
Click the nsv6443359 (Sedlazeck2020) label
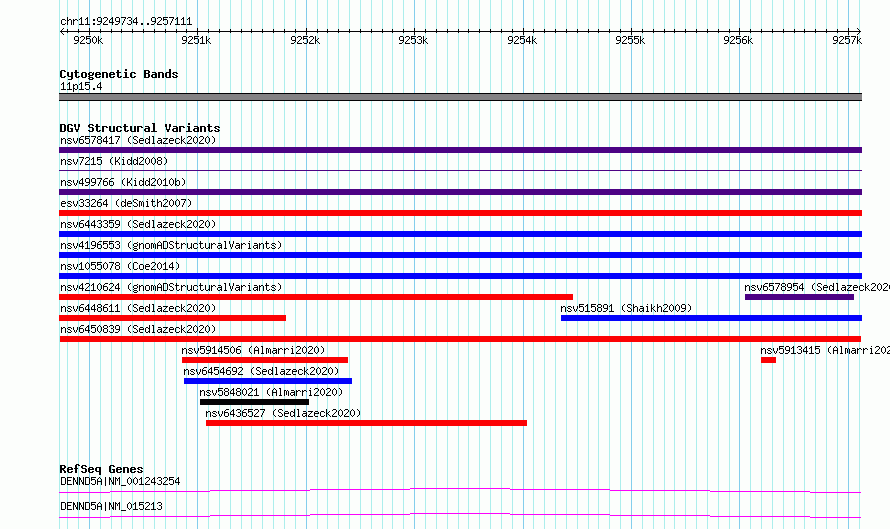tap(138, 224)
